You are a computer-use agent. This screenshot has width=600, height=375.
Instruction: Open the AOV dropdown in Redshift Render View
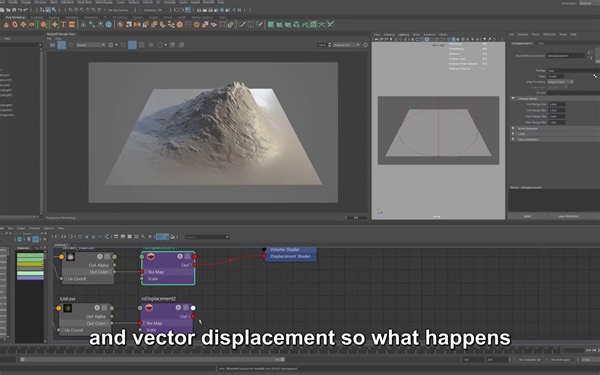91,45
